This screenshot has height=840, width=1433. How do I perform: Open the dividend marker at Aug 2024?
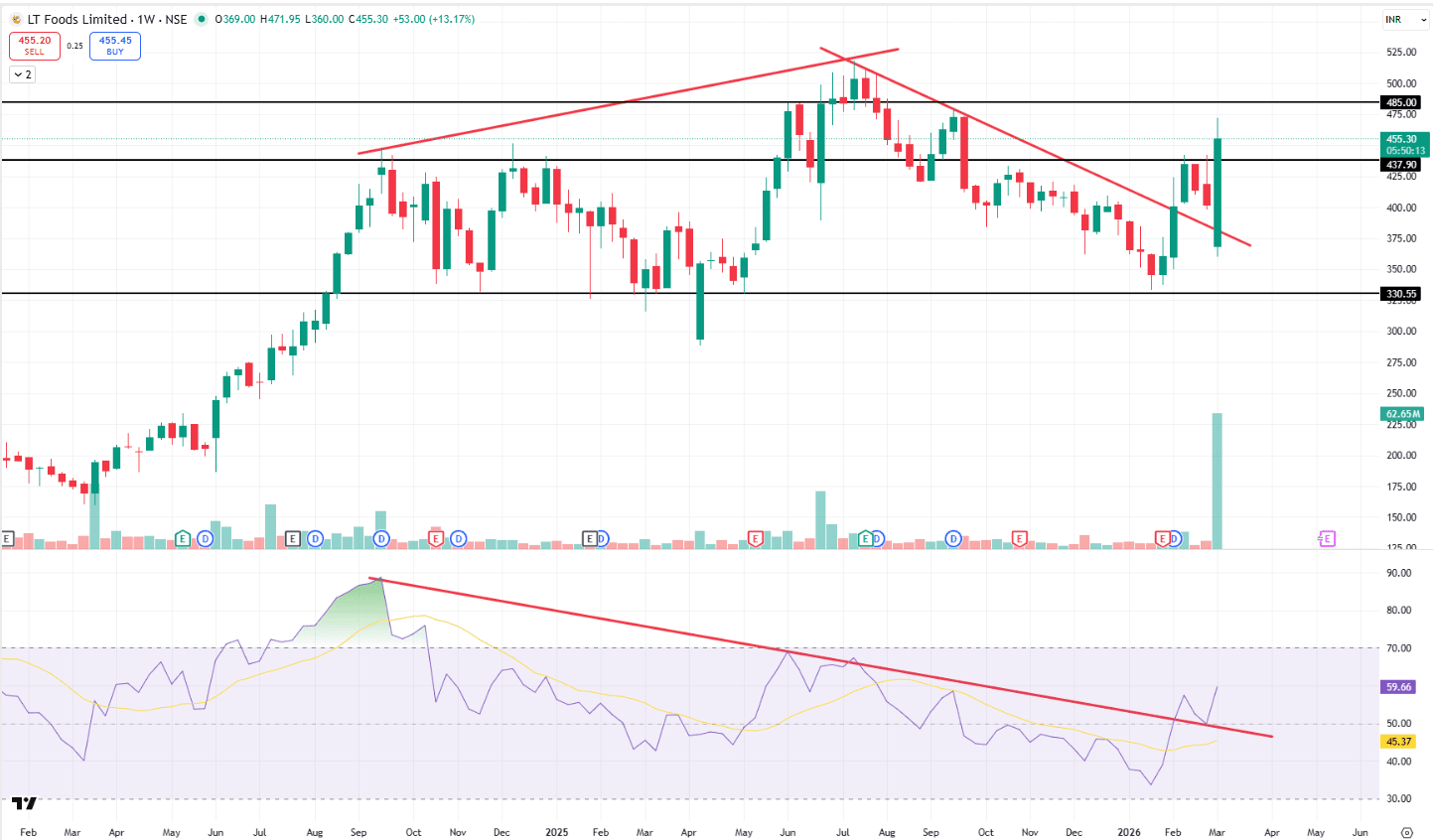315,538
